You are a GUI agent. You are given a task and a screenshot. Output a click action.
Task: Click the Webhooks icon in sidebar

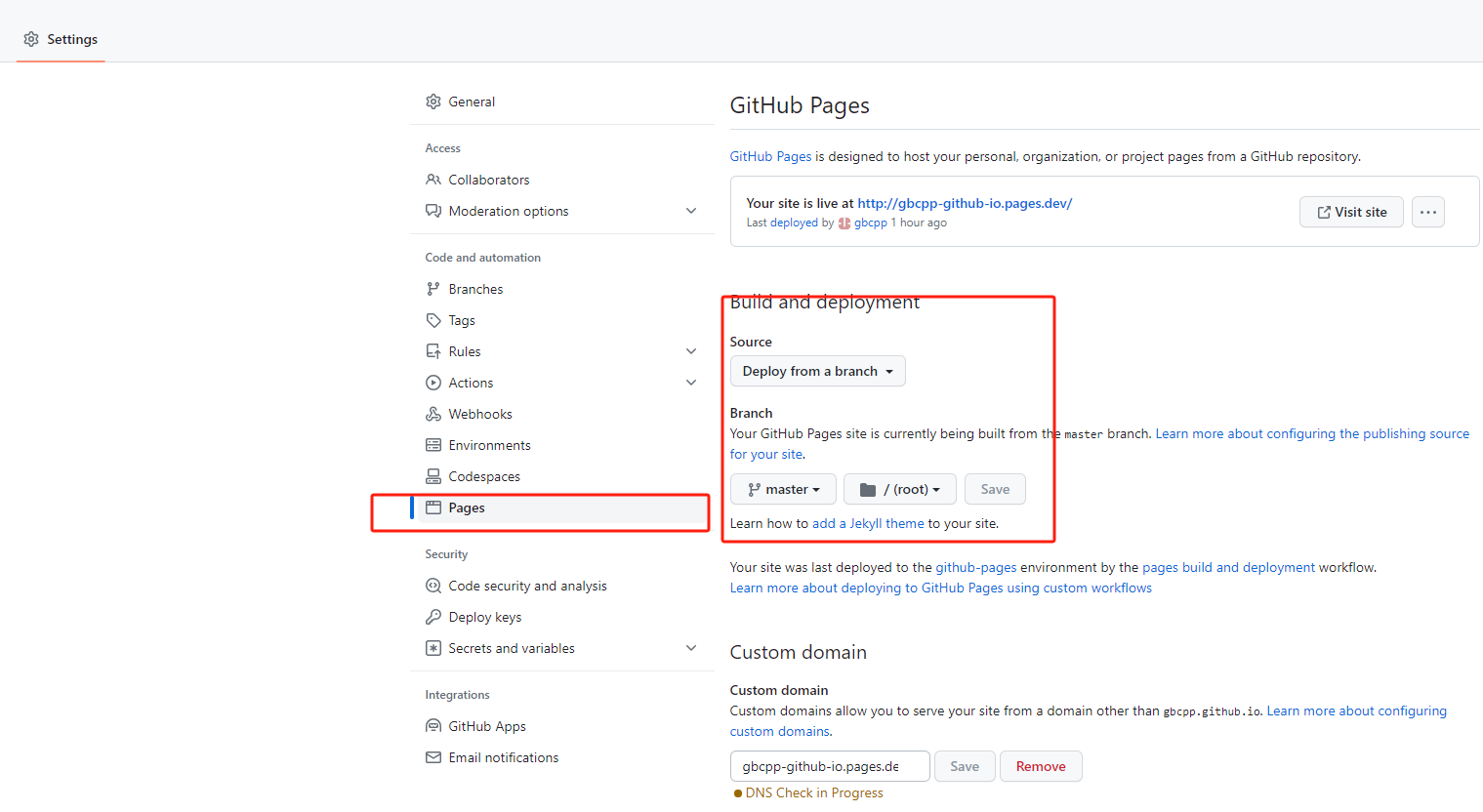point(433,414)
